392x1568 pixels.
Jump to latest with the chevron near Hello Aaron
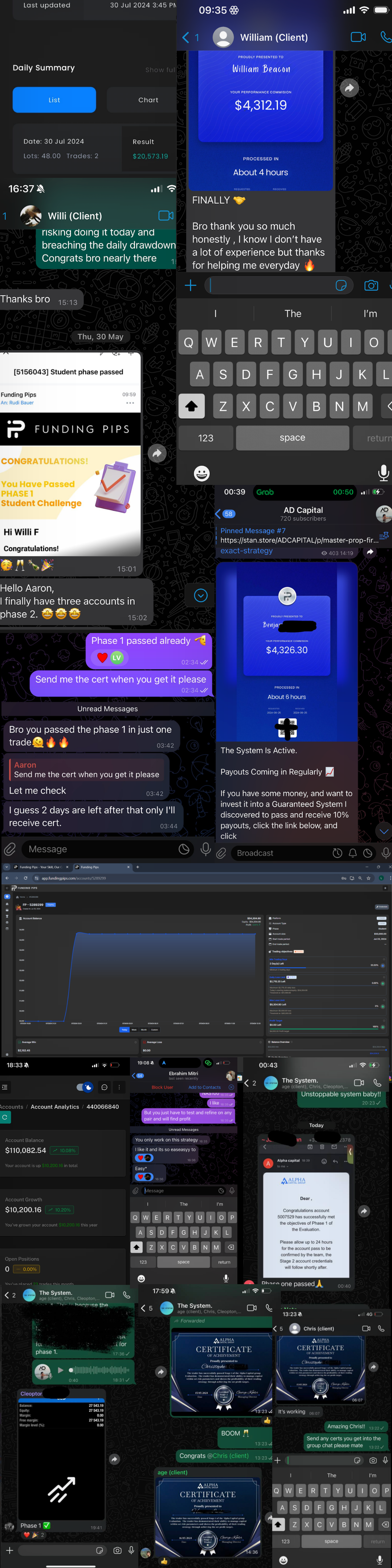click(x=201, y=596)
